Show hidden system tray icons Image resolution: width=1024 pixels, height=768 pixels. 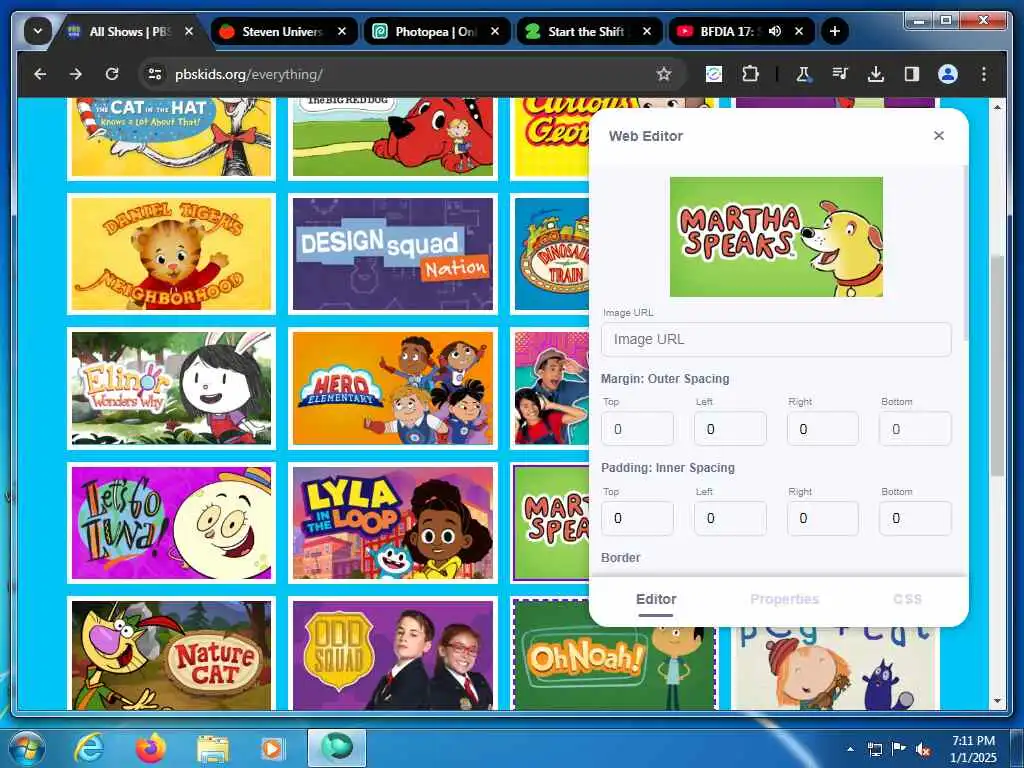coord(850,748)
